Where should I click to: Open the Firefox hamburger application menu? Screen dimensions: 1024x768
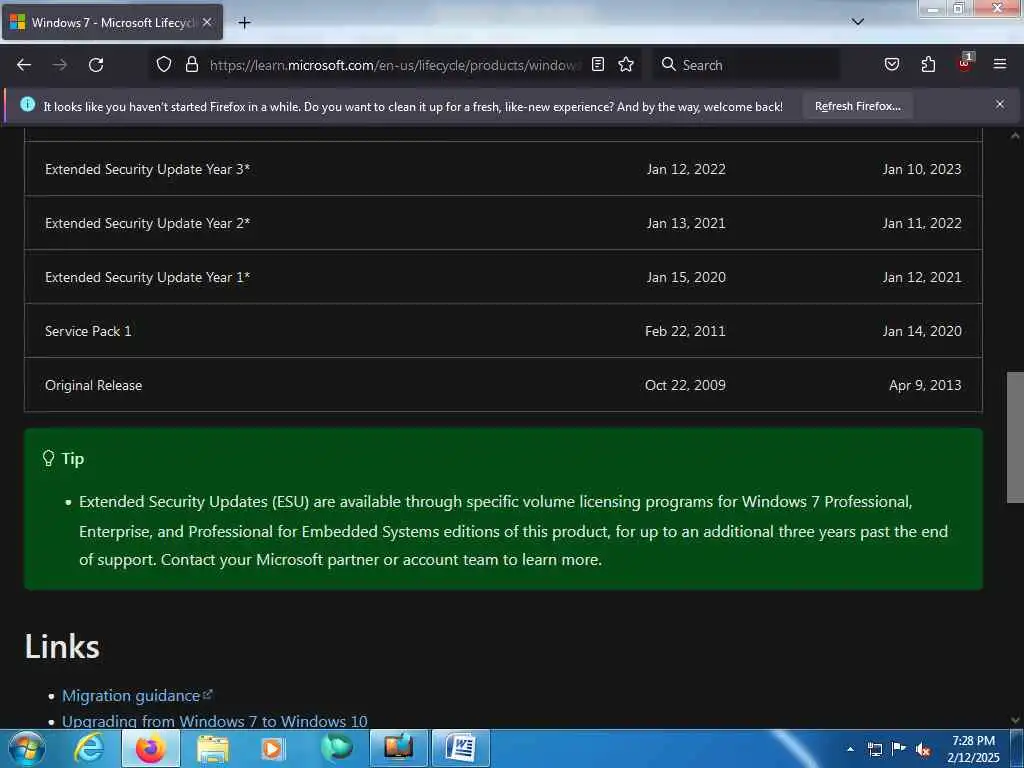click(1000, 64)
